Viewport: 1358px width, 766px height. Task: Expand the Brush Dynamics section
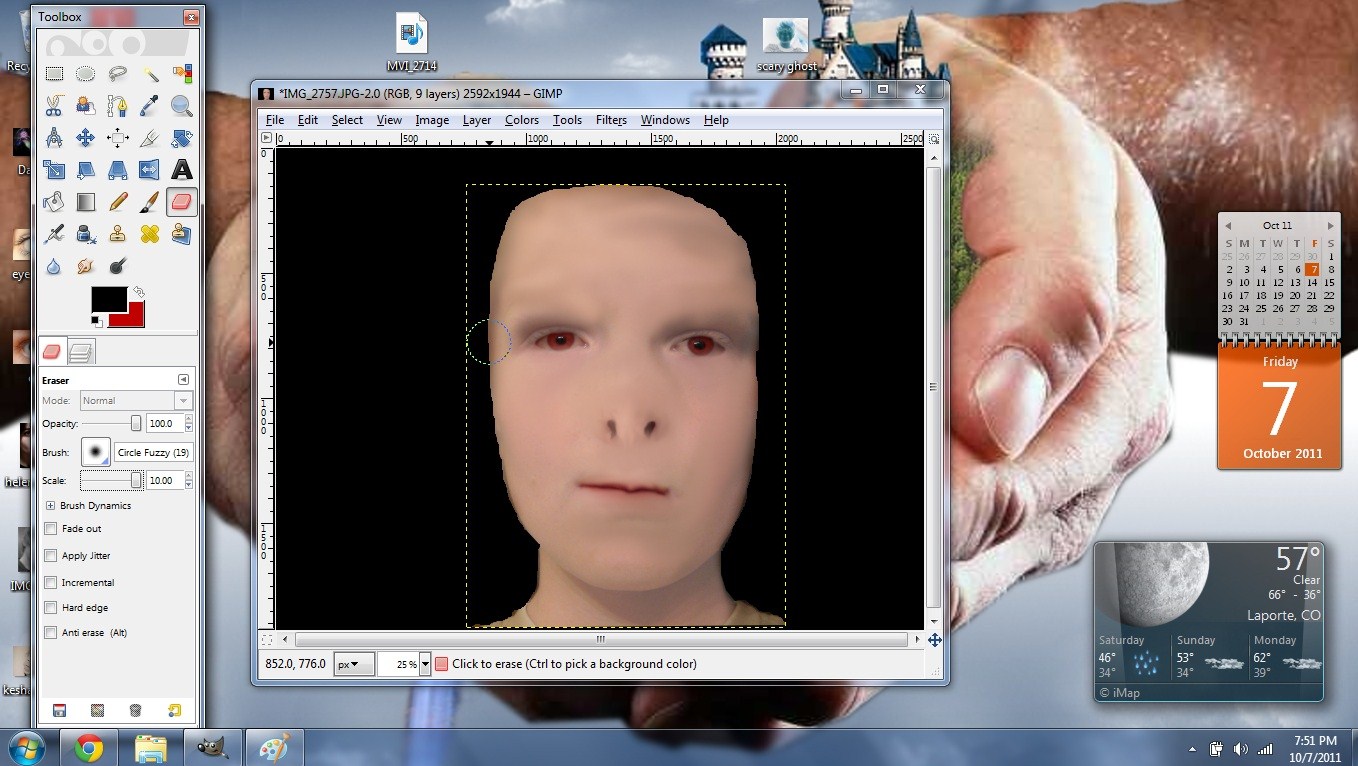(x=50, y=506)
